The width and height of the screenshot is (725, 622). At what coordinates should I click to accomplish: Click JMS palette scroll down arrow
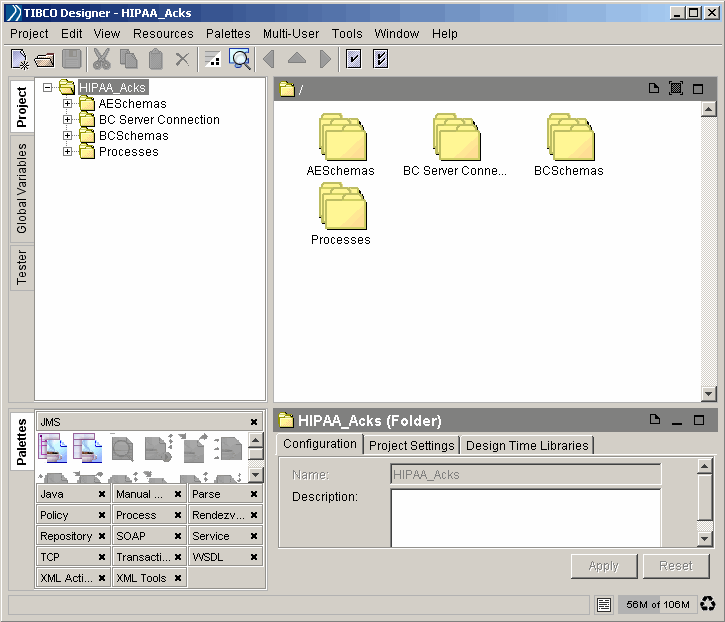256,474
